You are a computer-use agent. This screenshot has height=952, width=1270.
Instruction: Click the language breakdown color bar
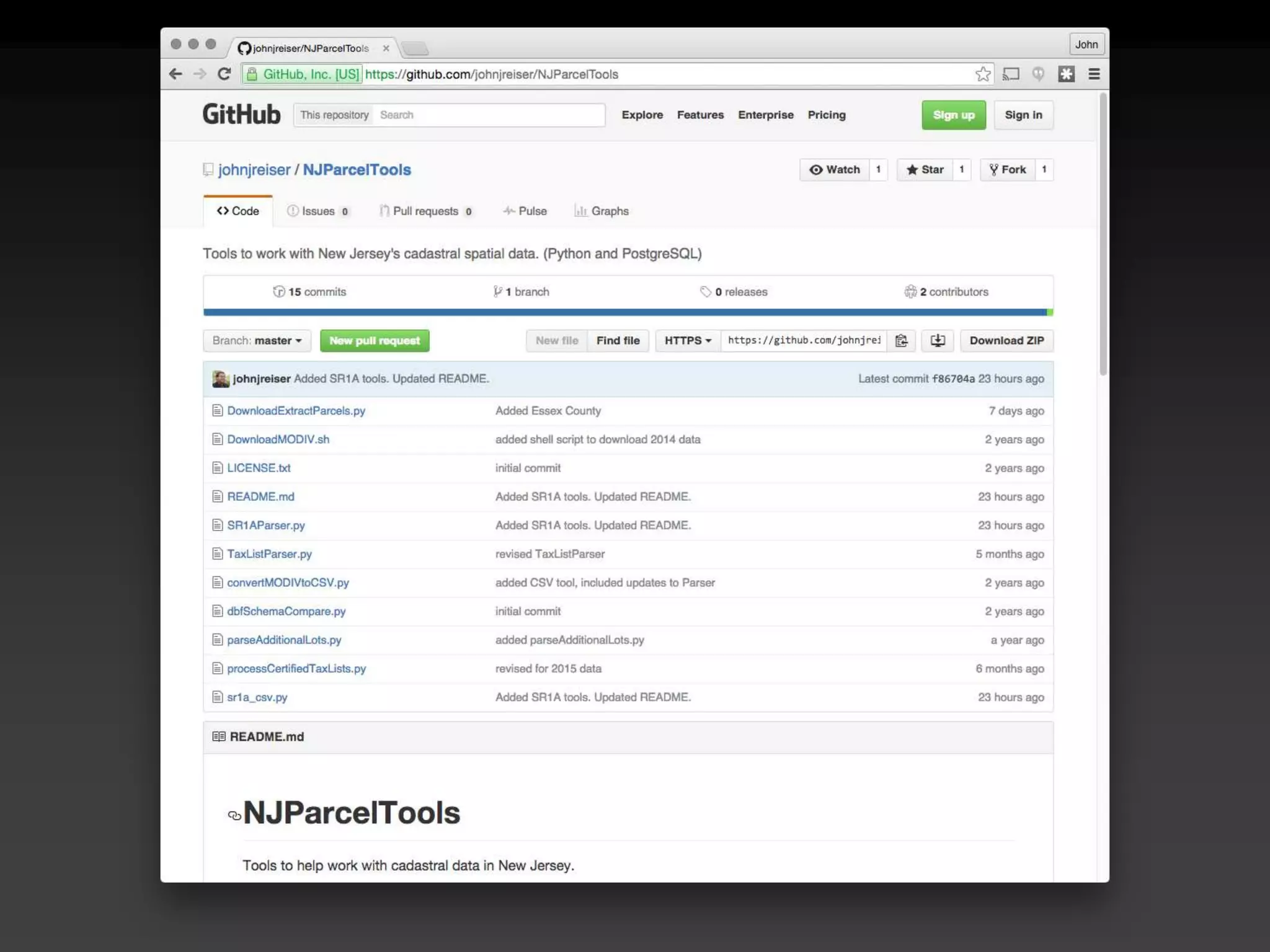point(626,312)
